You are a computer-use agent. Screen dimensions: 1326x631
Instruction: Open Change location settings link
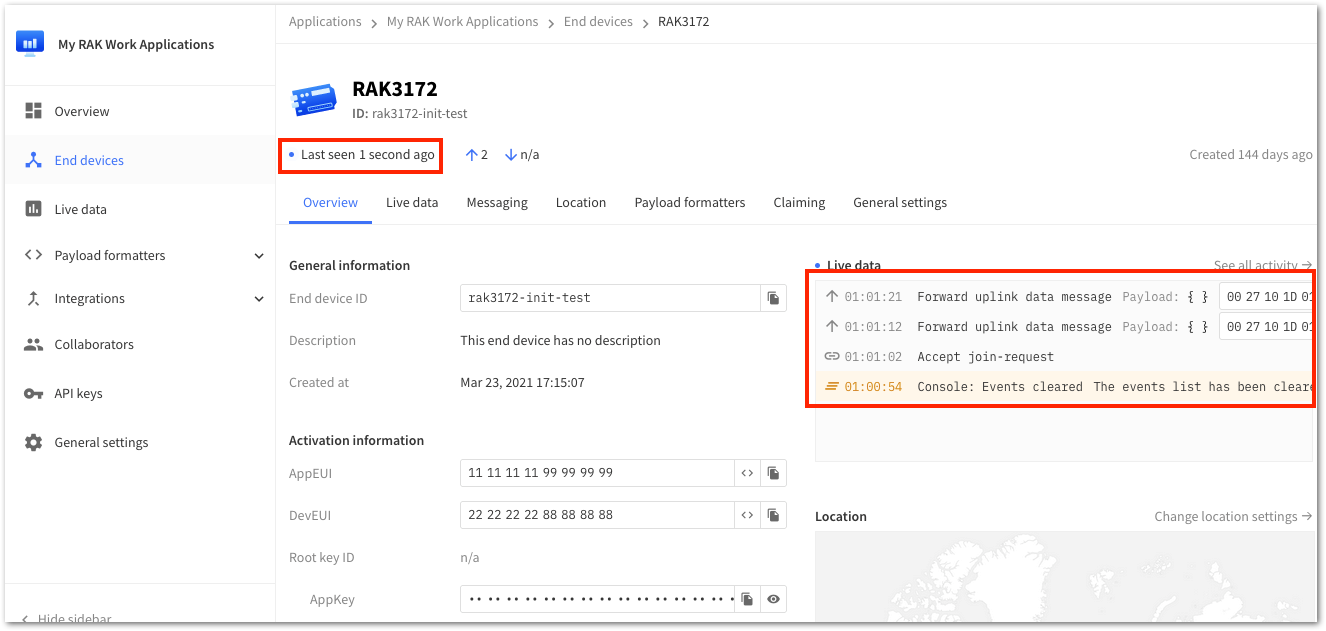click(x=1233, y=516)
